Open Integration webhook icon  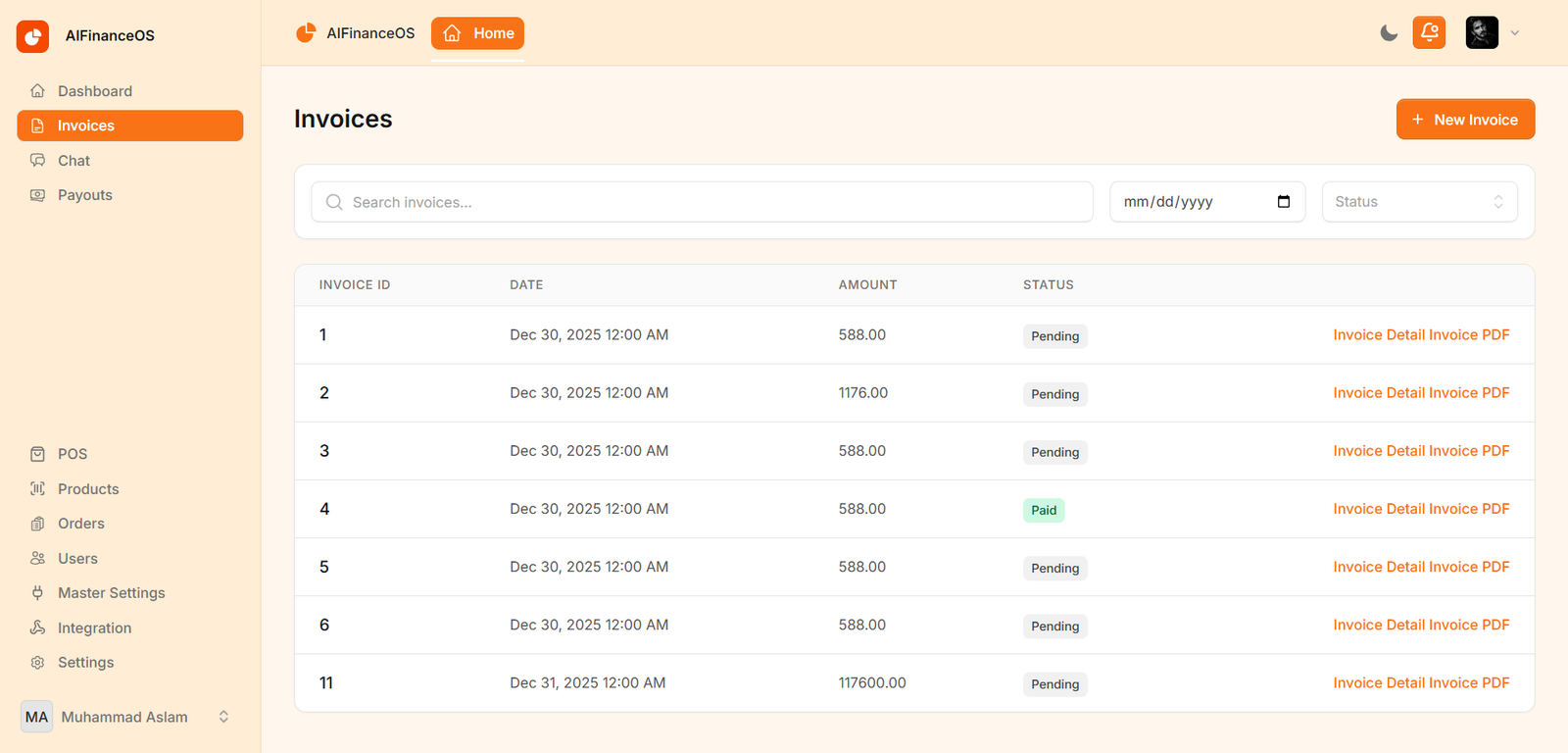click(x=37, y=627)
